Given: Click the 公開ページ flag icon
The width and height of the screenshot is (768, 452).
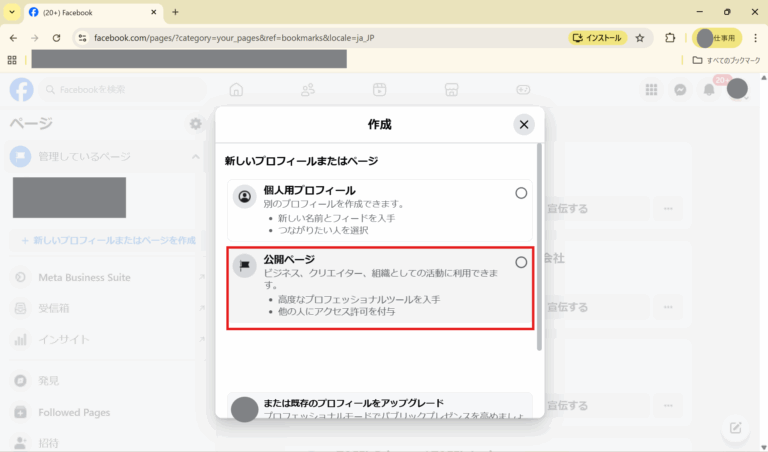Looking at the screenshot, I should 244,265.
